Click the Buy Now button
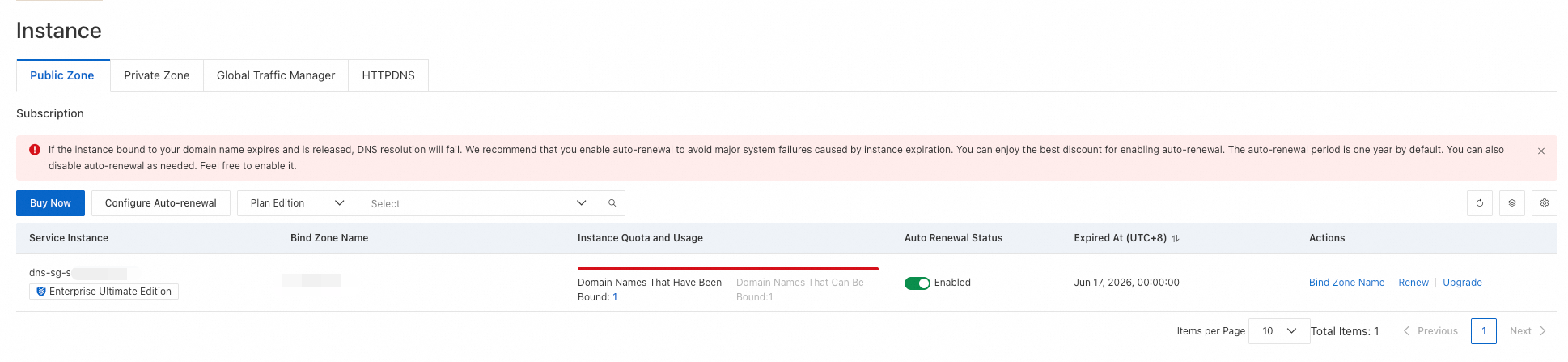 click(50, 203)
